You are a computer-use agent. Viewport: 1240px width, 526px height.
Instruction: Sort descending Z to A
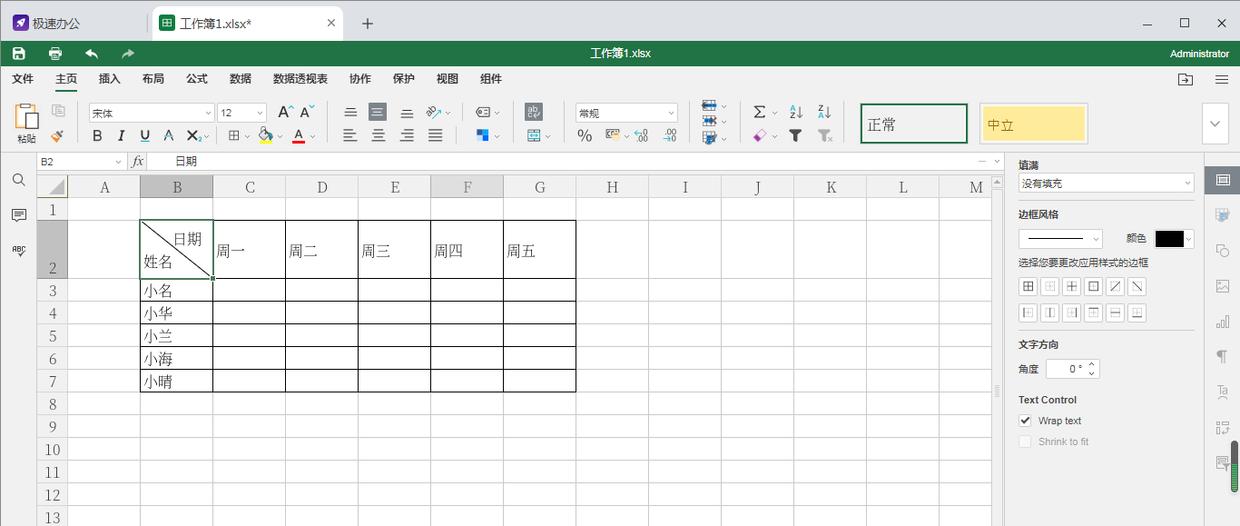coord(824,112)
